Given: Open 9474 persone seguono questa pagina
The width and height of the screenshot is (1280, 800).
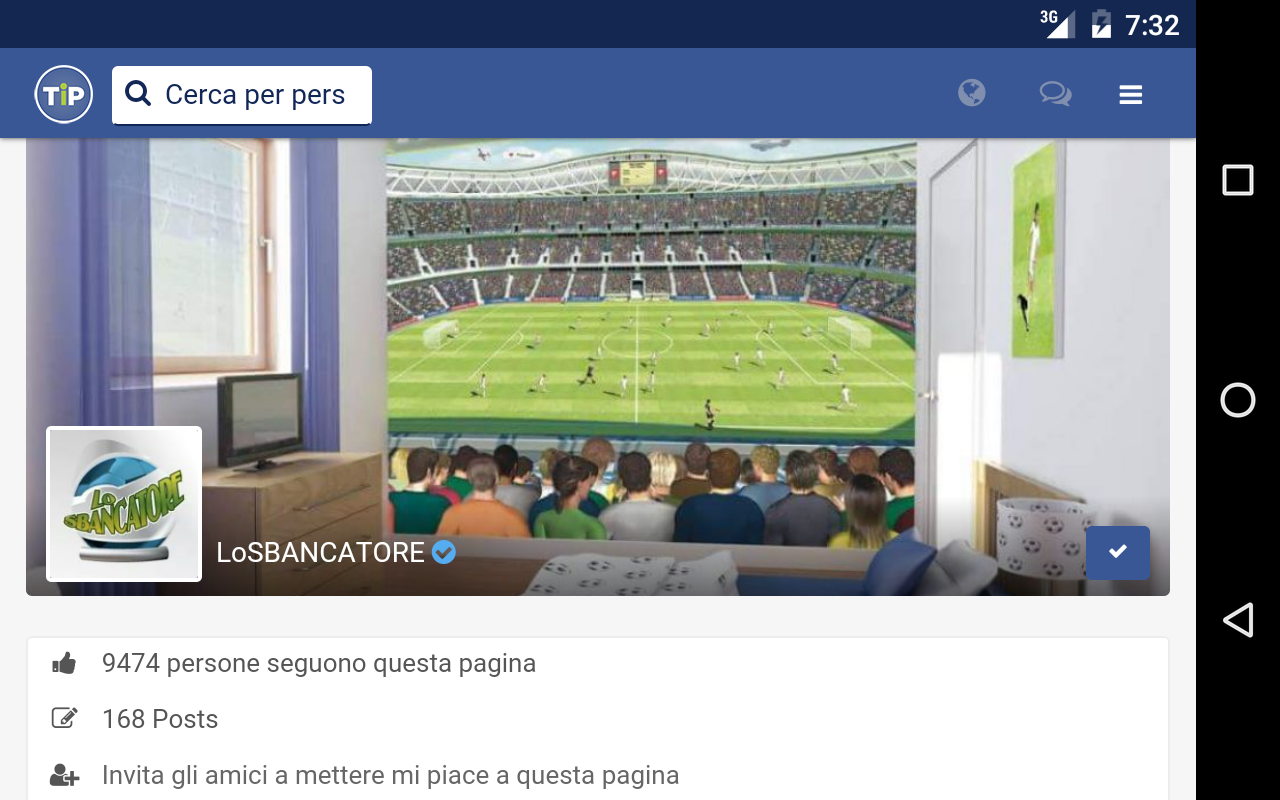Looking at the screenshot, I should [x=319, y=663].
